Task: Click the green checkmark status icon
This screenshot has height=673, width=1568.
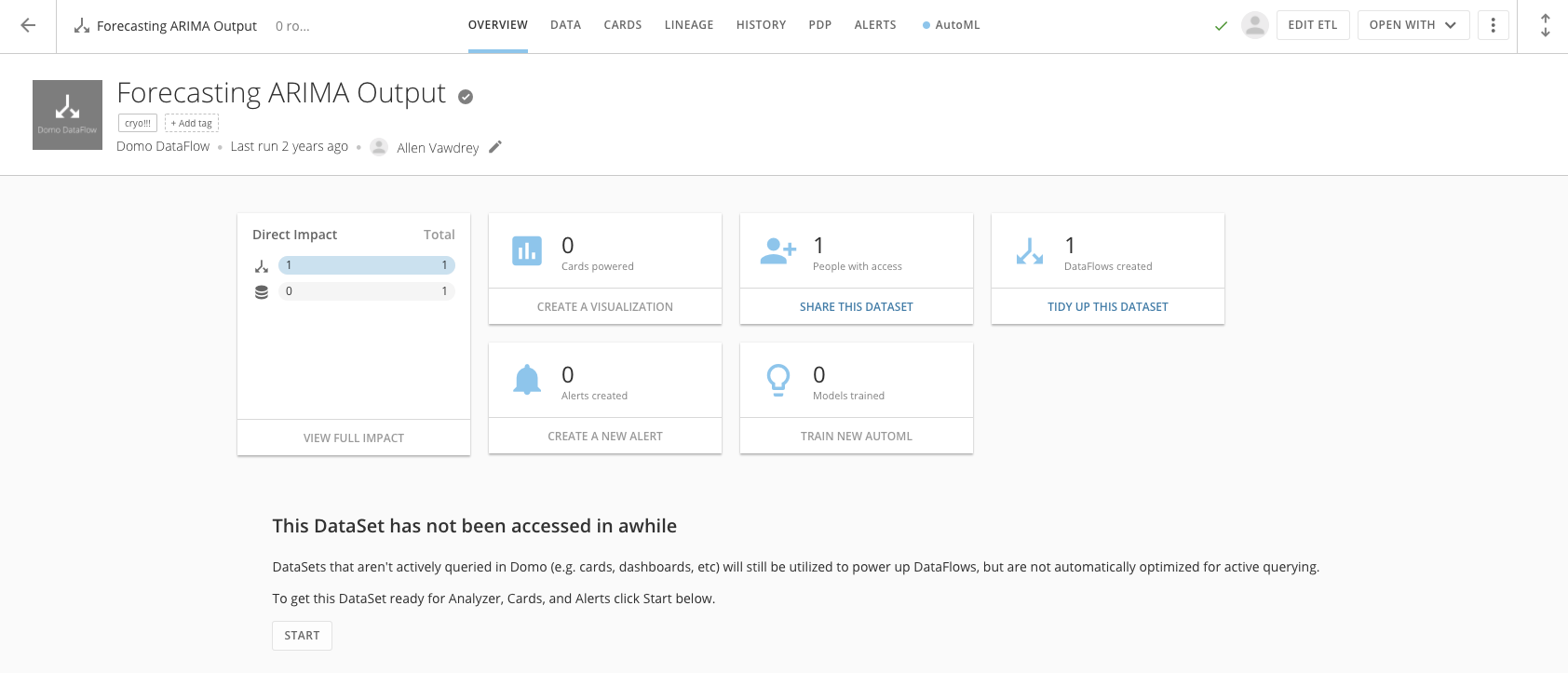Action: click(1221, 26)
